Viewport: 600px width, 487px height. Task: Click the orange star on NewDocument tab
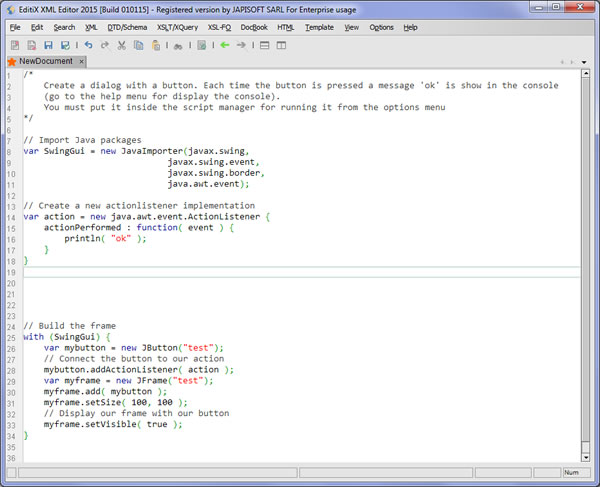(12, 62)
